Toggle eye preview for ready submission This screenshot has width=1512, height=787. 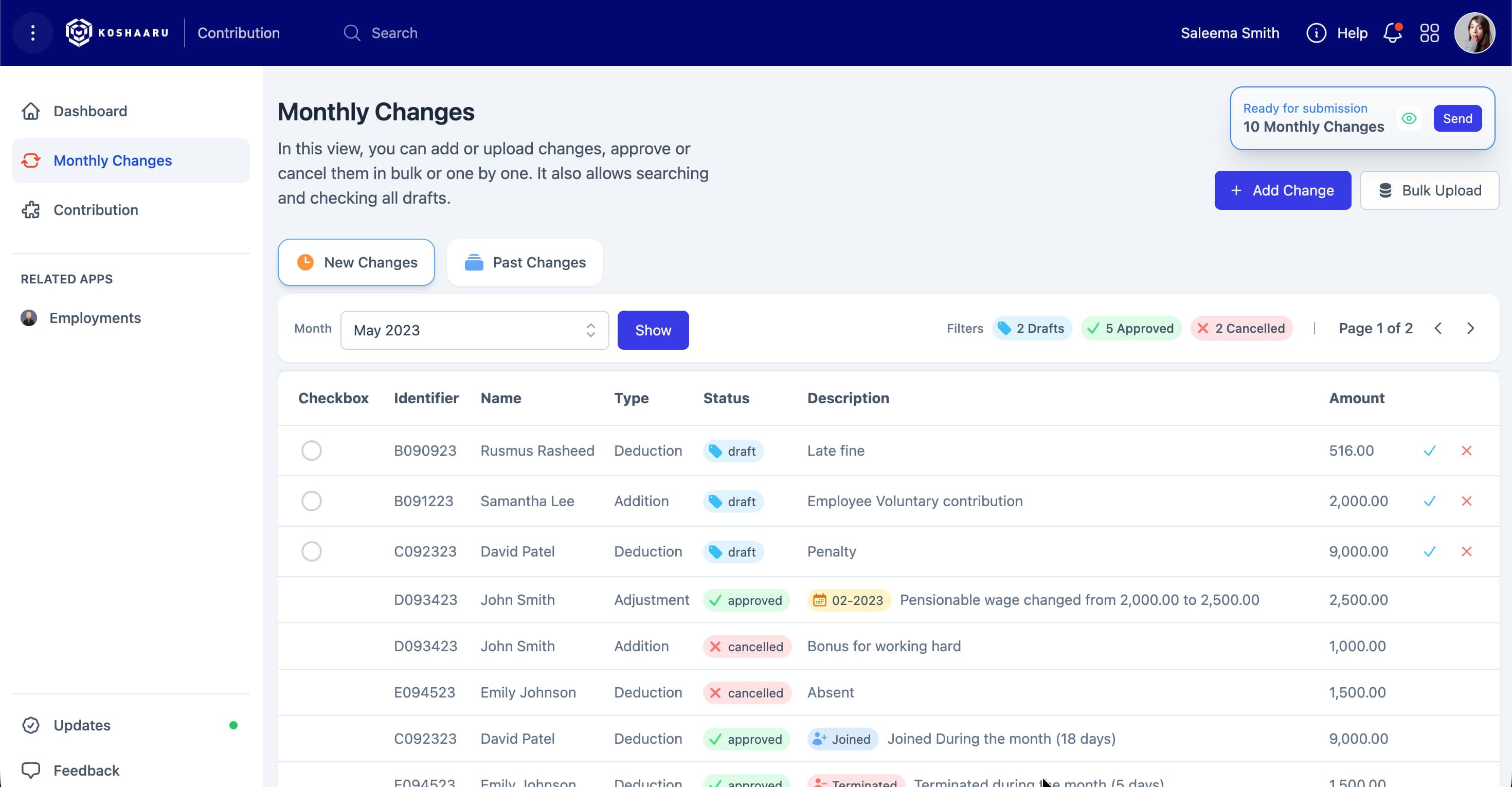1409,118
